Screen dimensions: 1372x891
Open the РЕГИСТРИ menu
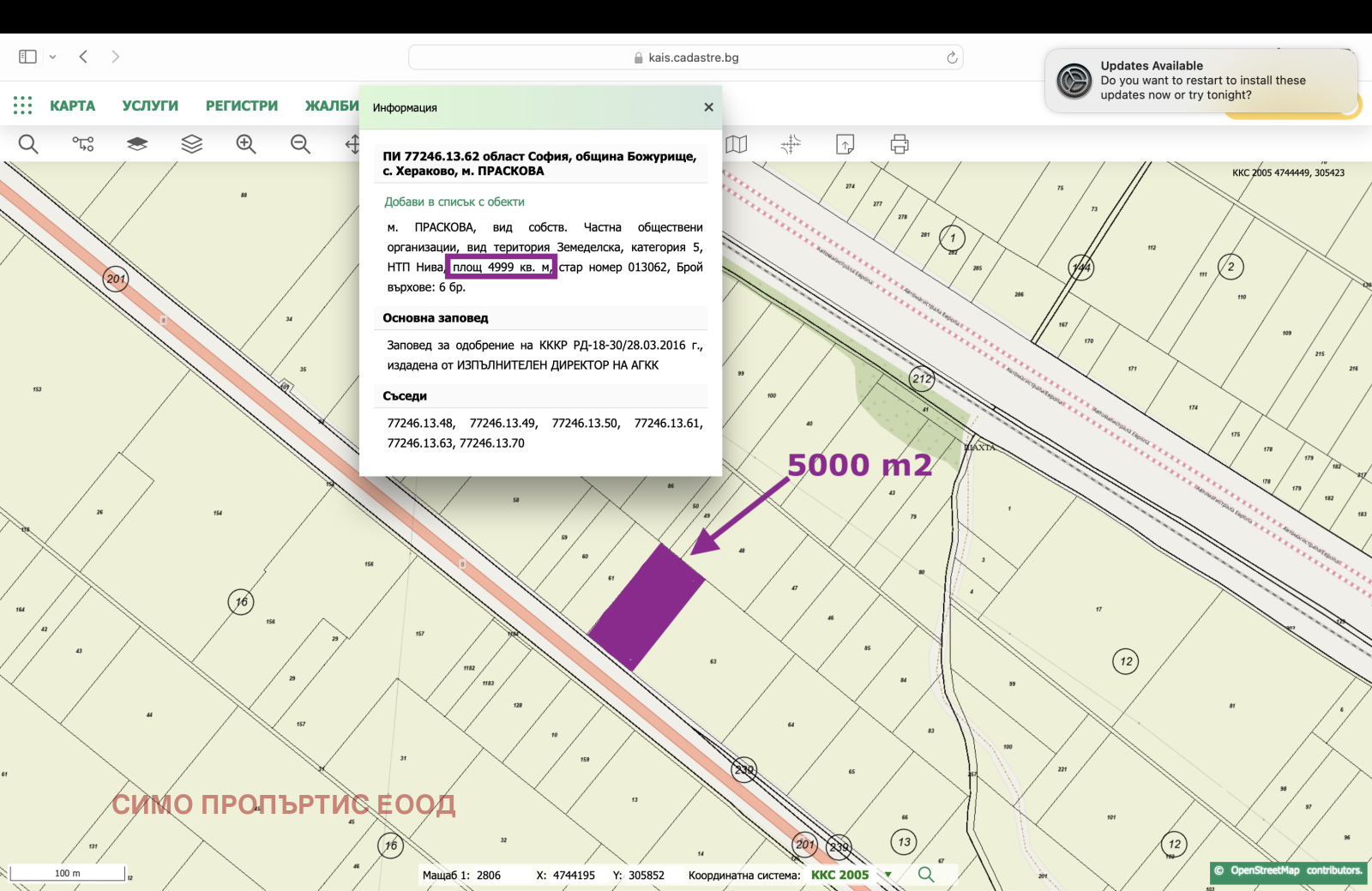click(242, 105)
